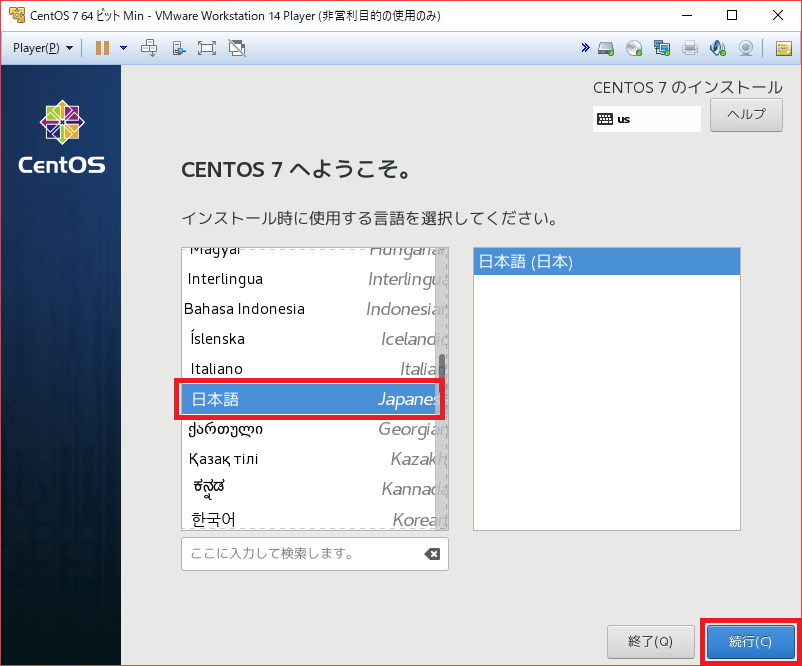Viewport: 802px width, 666px height.
Task: Maximize the VMware Player window
Action: (x=732, y=15)
